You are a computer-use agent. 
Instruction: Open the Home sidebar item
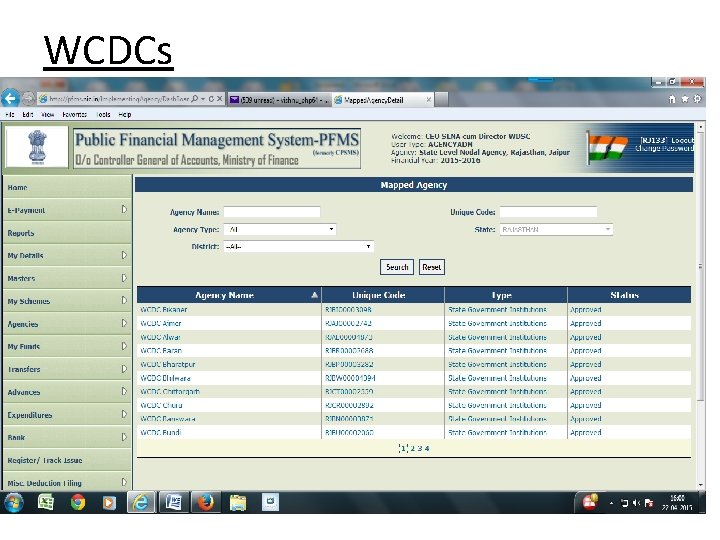tap(67, 187)
